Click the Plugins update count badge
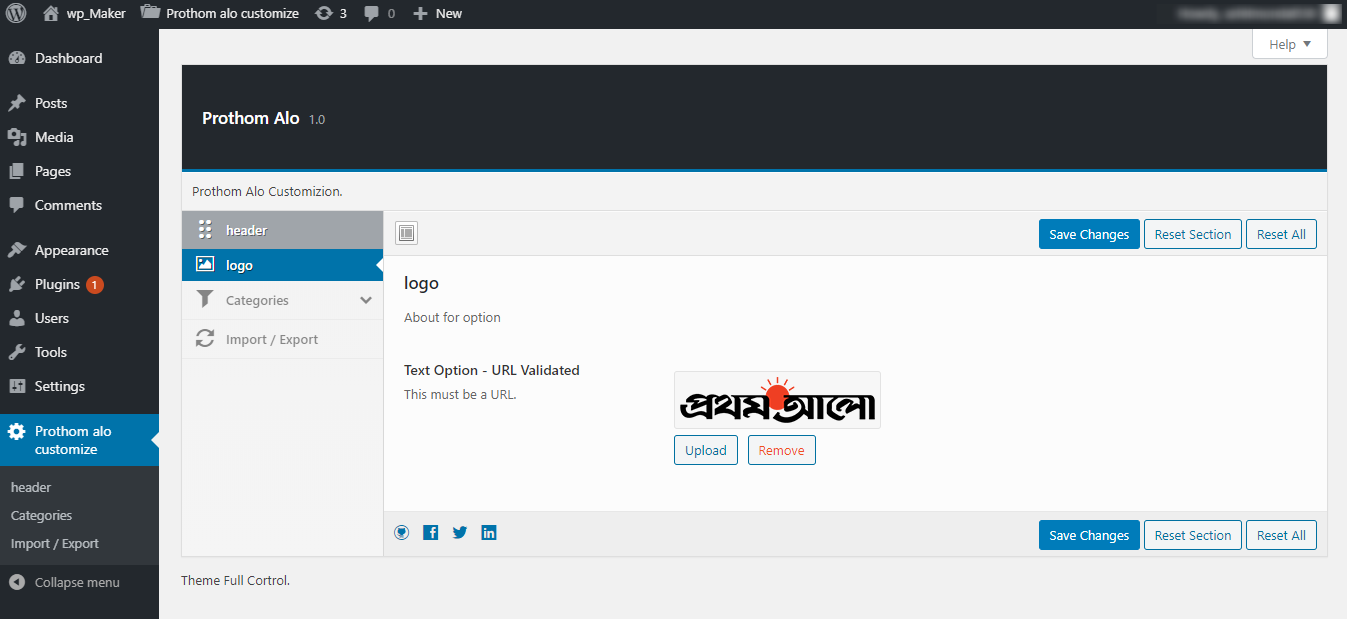1347x619 pixels. 95,285
